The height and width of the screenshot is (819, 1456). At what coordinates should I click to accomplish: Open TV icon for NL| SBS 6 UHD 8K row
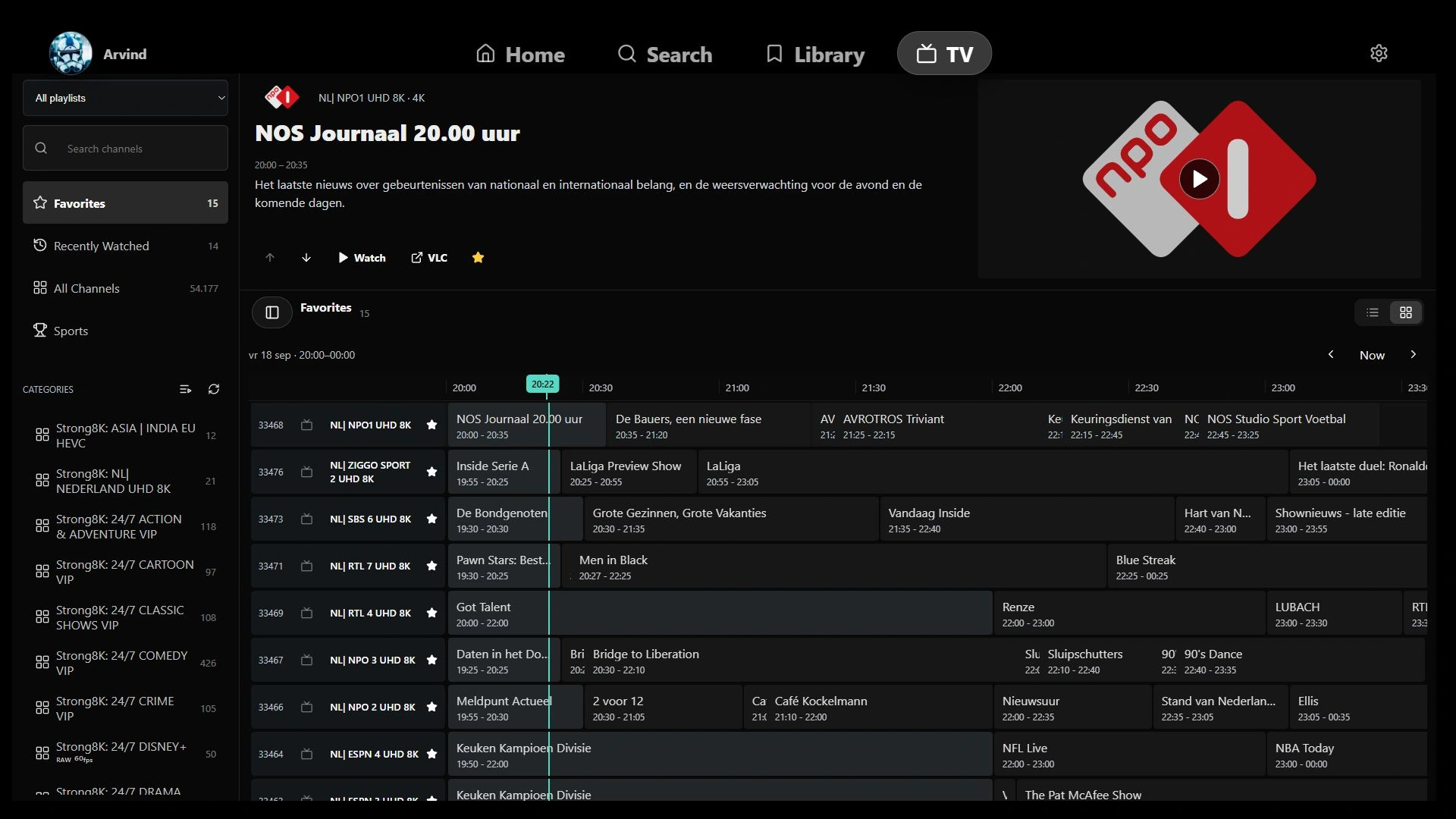tap(306, 519)
